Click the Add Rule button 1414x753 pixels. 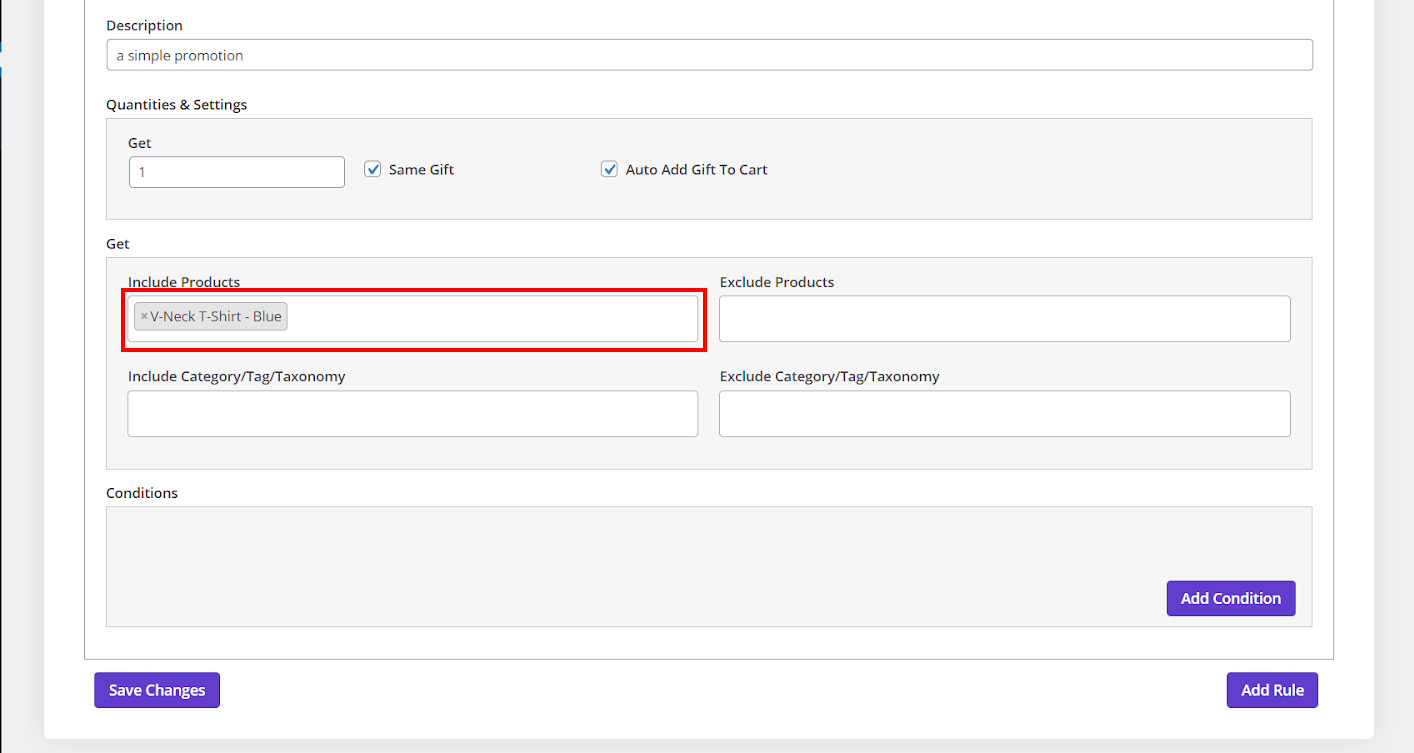click(1272, 690)
